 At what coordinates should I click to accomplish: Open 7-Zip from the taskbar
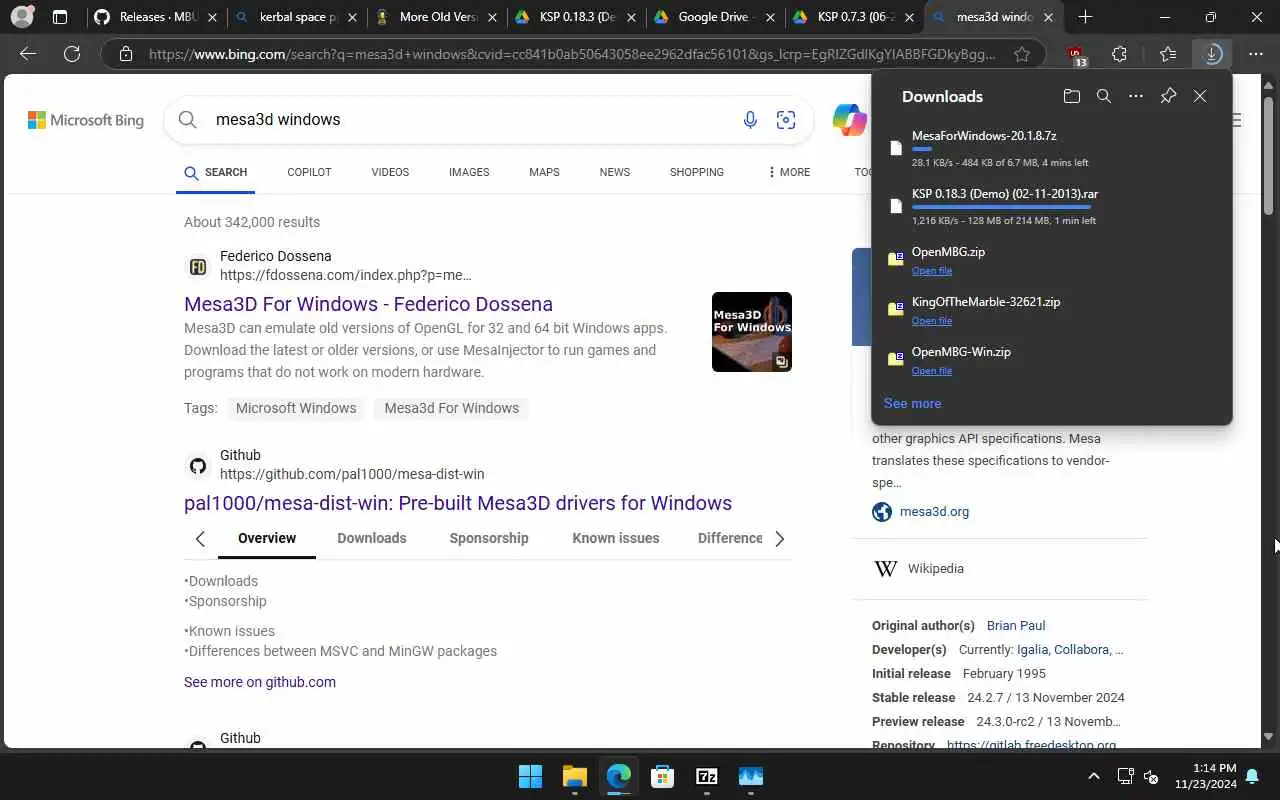coord(706,776)
